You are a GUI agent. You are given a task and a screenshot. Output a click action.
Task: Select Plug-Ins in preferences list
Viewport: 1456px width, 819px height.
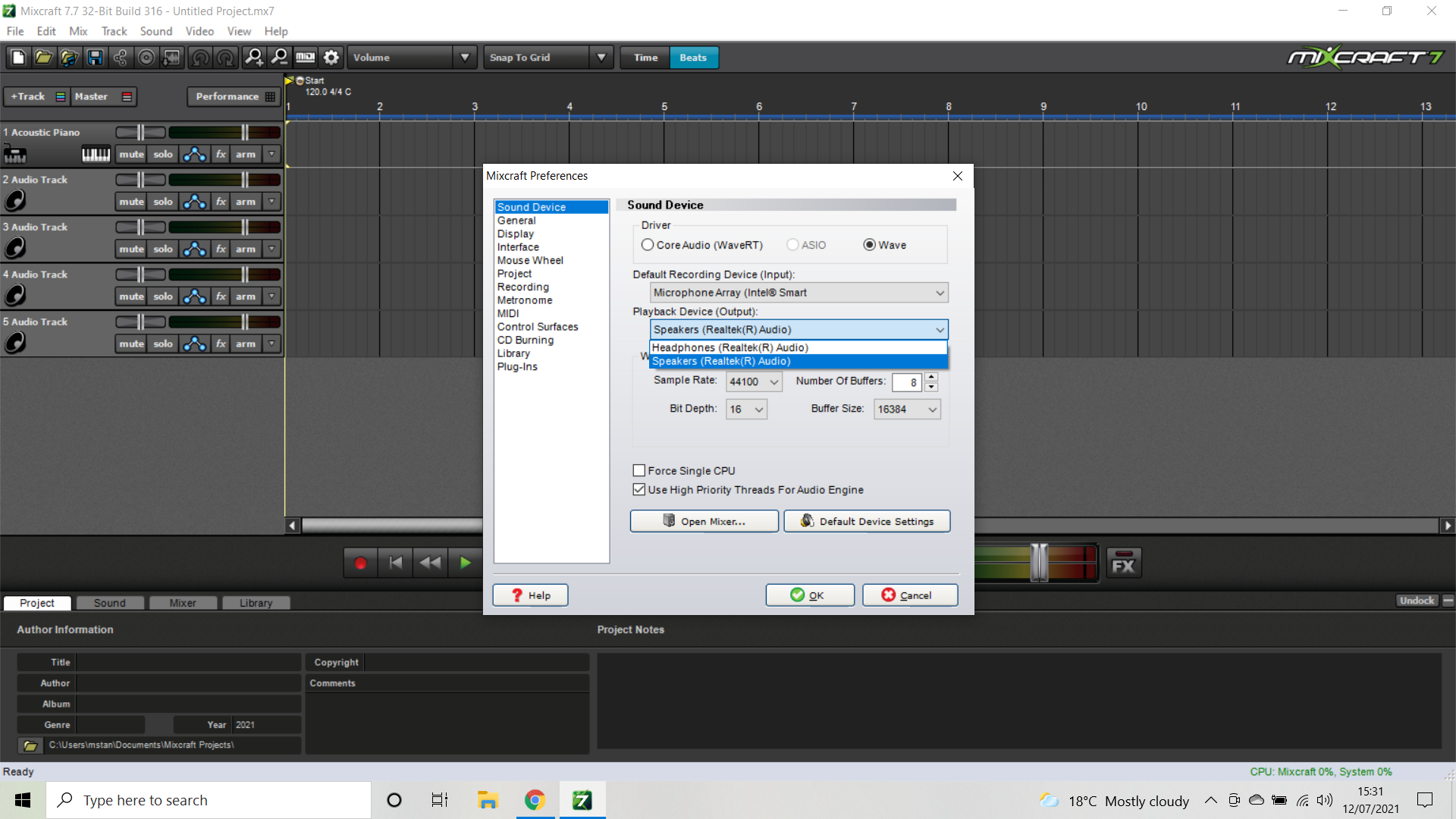[517, 366]
